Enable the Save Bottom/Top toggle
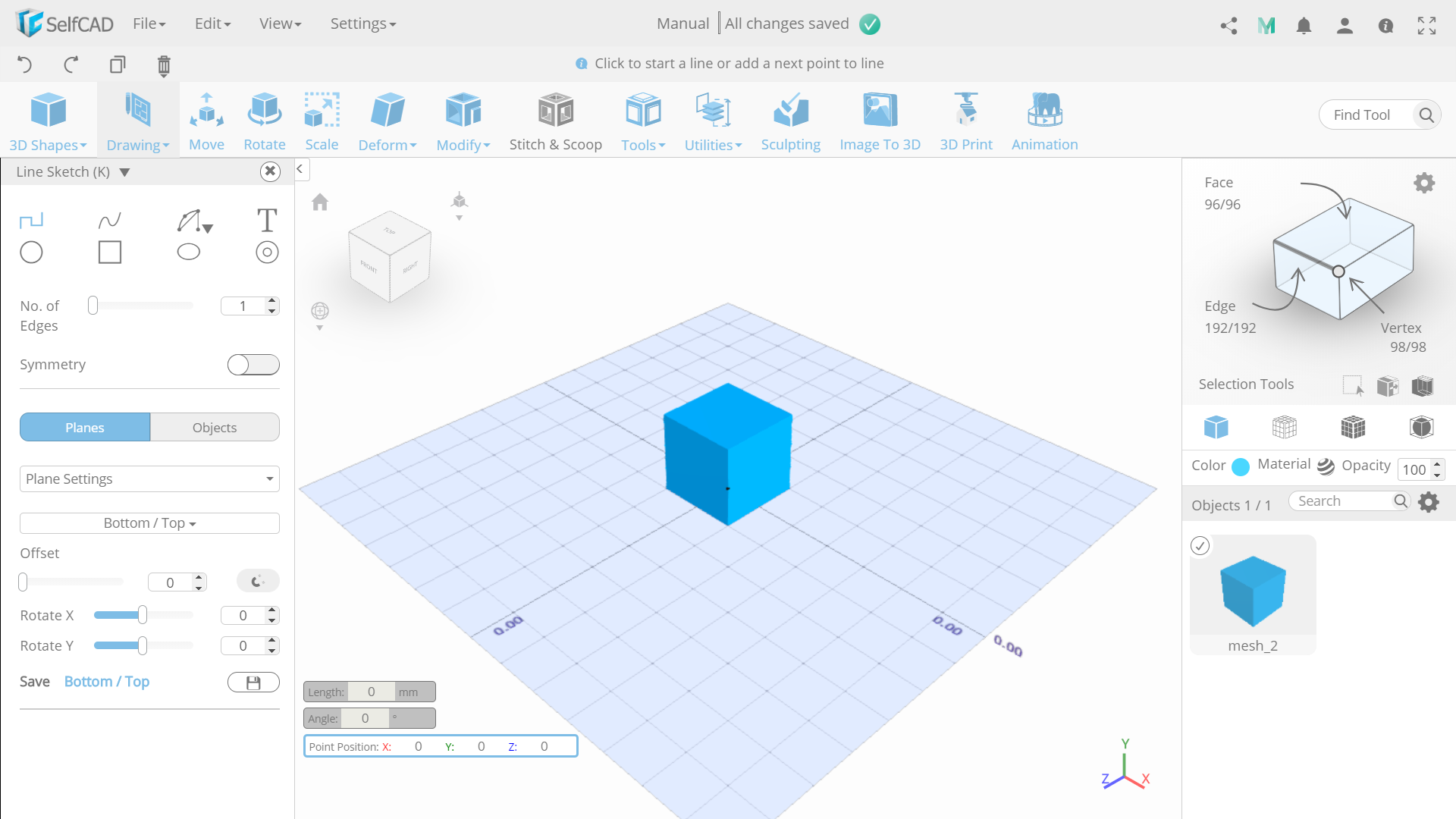The height and width of the screenshot is (819, 1456). coord(253,681)
